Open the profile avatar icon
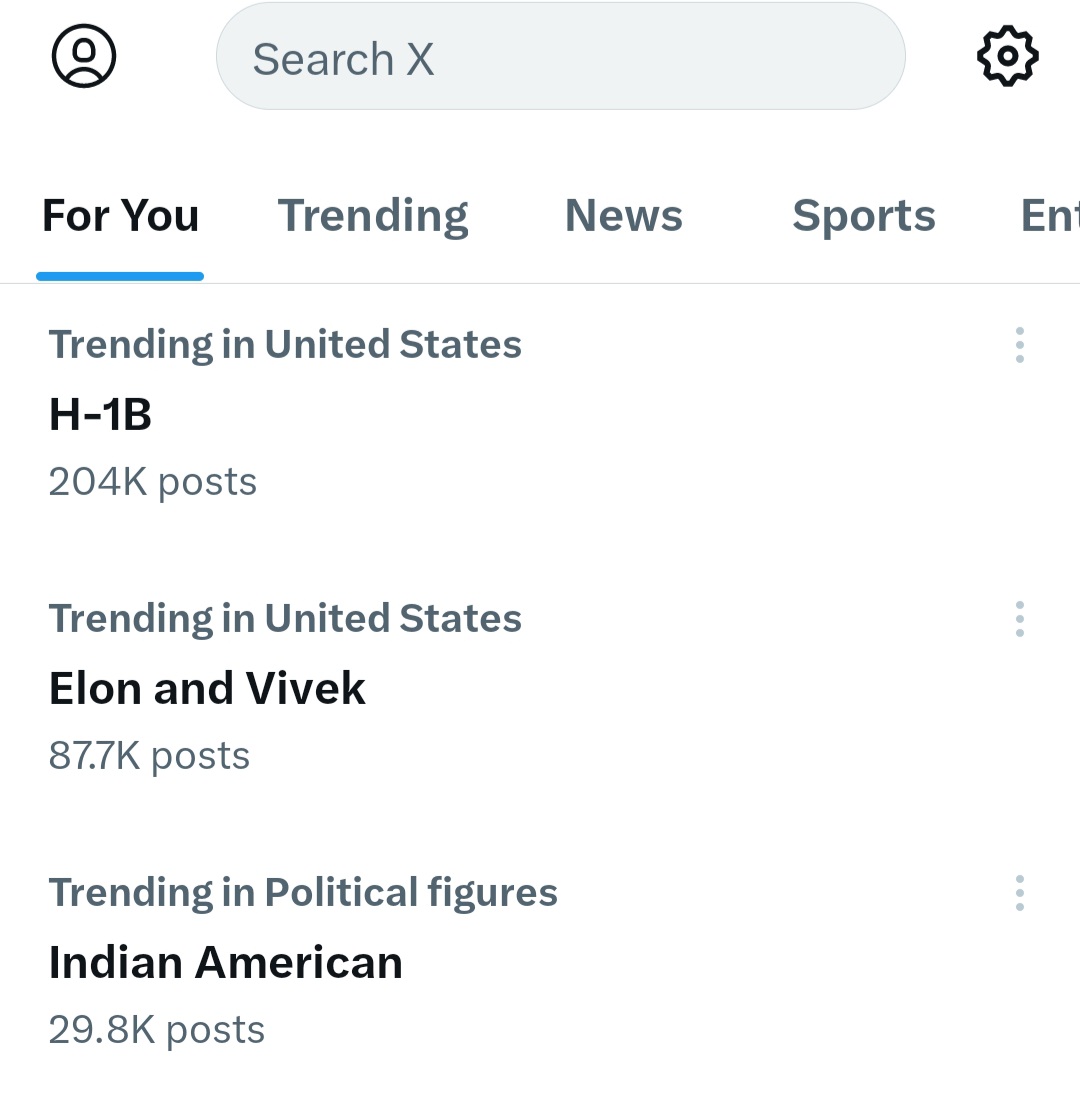This screenshot has width=1080, height=1096. (84, 56)
